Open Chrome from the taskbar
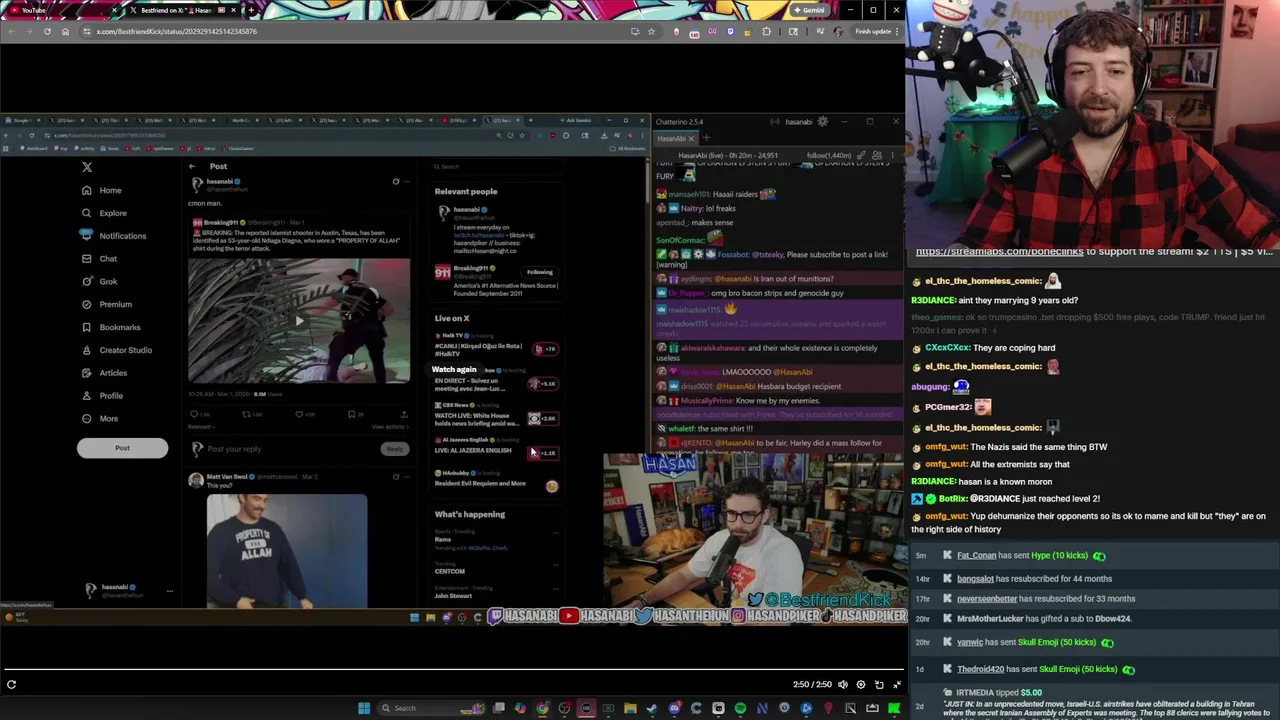The width and height of the screenshot is (1280, 720). point(542,708)
